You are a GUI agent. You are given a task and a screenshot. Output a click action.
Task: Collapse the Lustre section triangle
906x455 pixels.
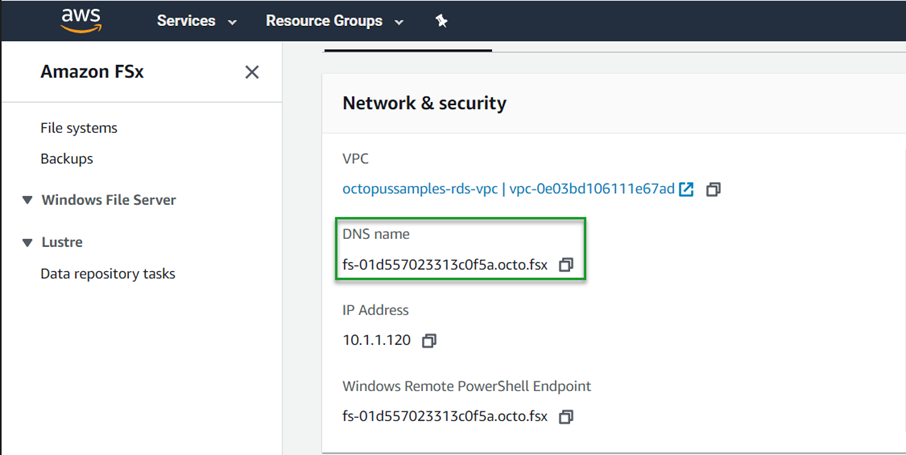[x=27, y=243]
